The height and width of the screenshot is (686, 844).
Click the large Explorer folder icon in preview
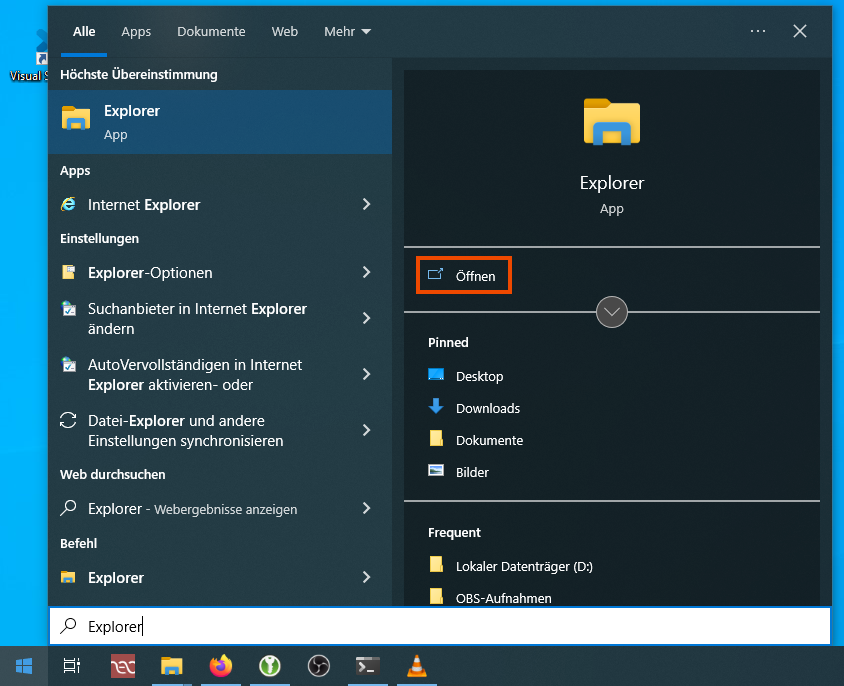(612, 122)
